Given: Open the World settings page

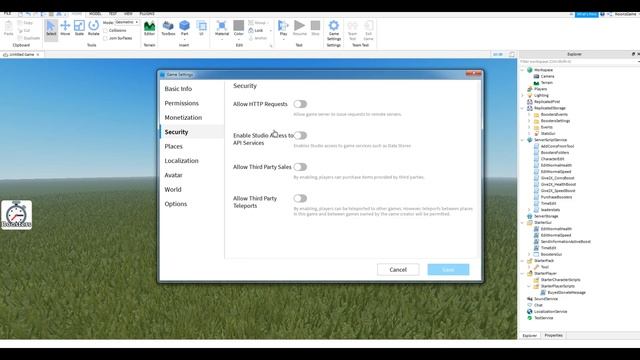Looking at the screenshot, I should click(x=173, y=189).
